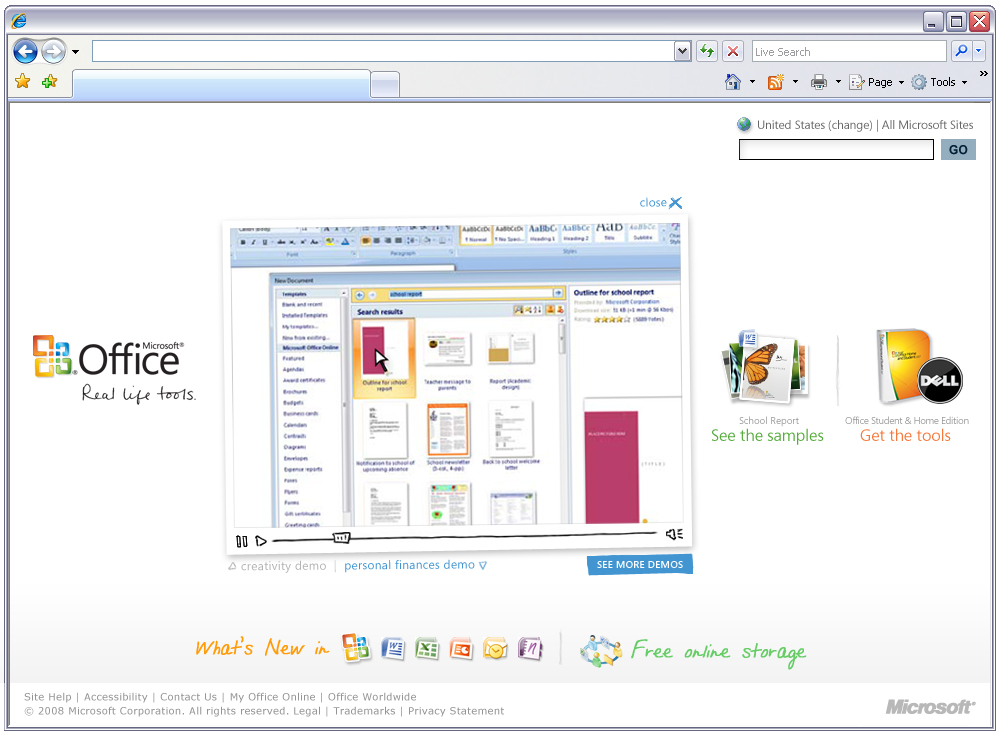Print page using printer icon
This screenshot has height=734, width=1000.
coord(819,82)
